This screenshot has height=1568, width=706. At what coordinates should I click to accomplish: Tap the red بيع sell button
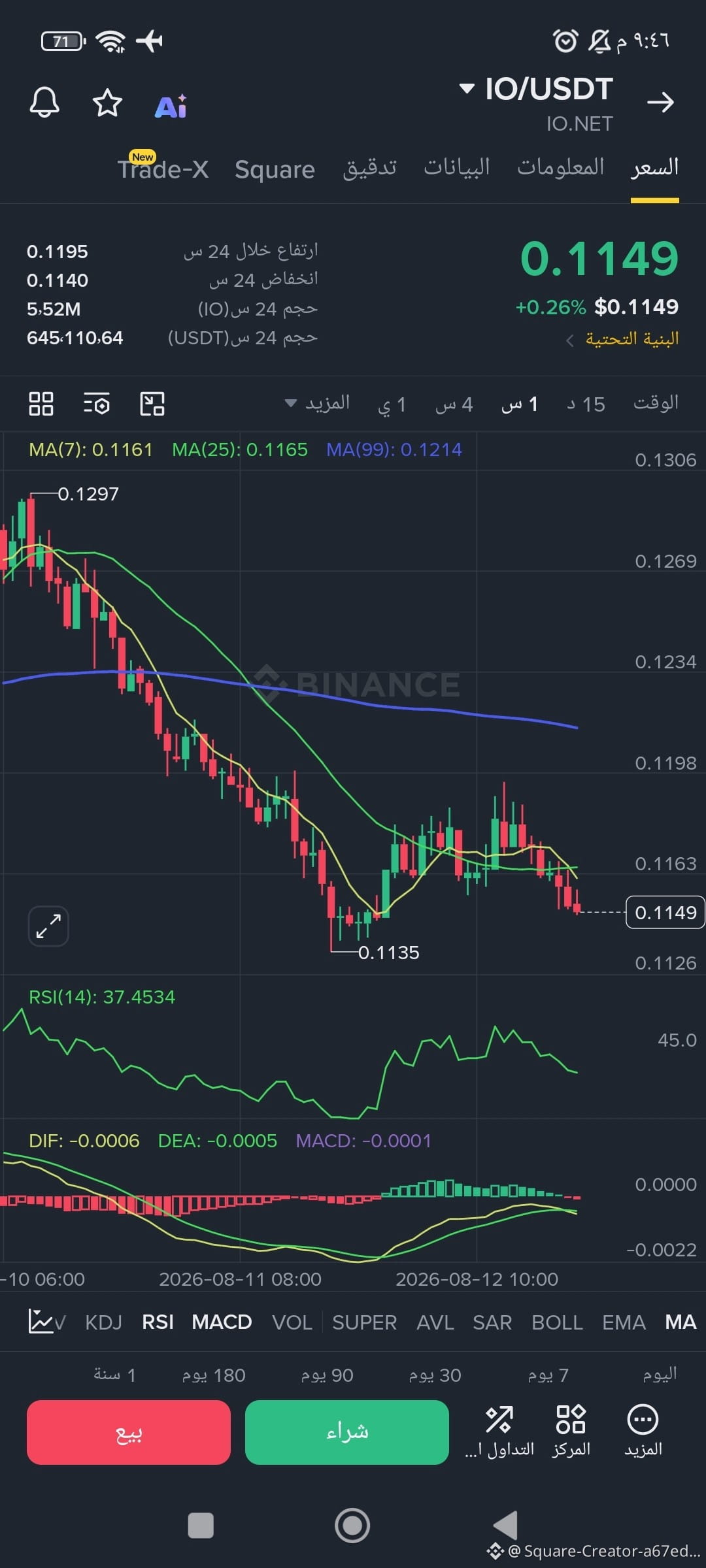coord(129,1432)
